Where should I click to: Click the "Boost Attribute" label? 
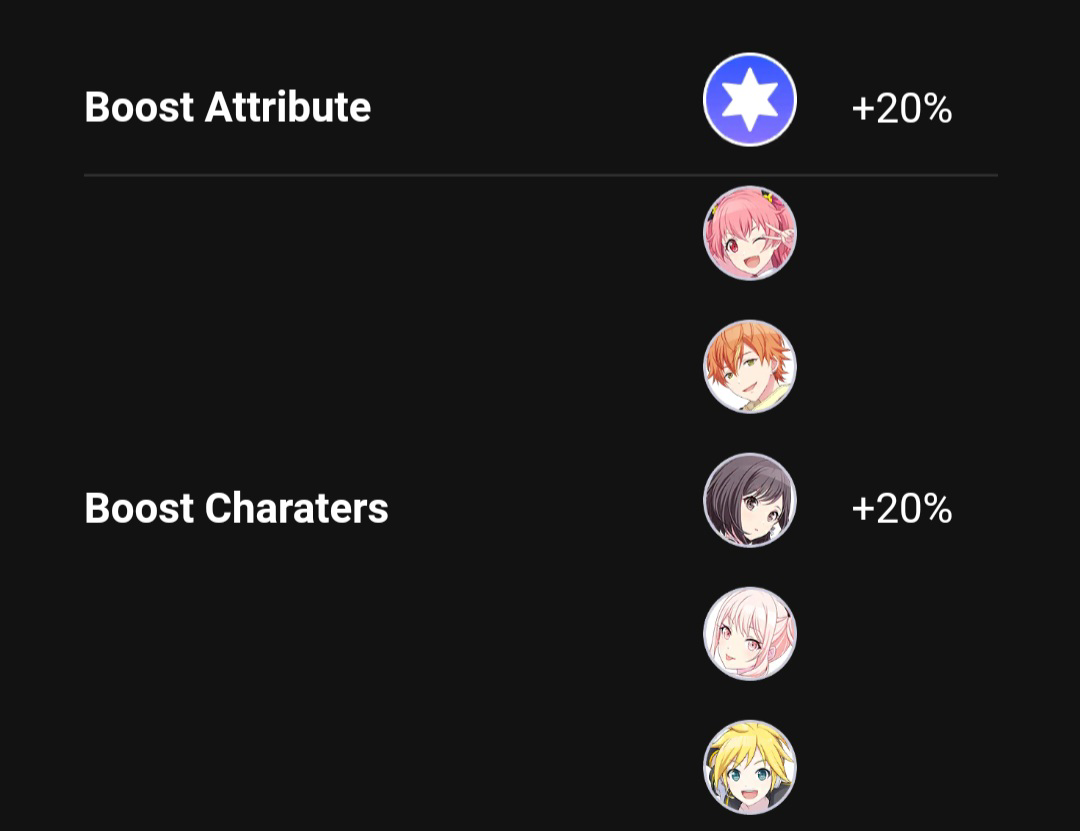point(227,107)
